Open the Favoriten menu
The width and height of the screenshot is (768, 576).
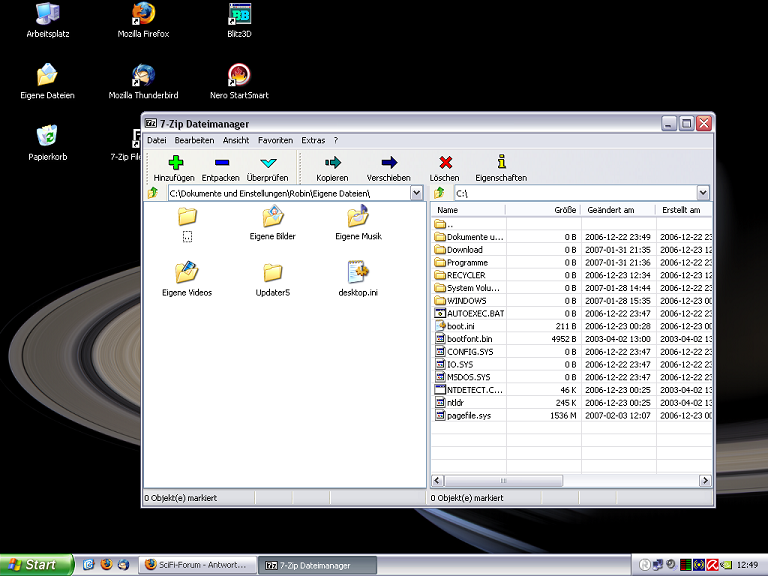275,141
